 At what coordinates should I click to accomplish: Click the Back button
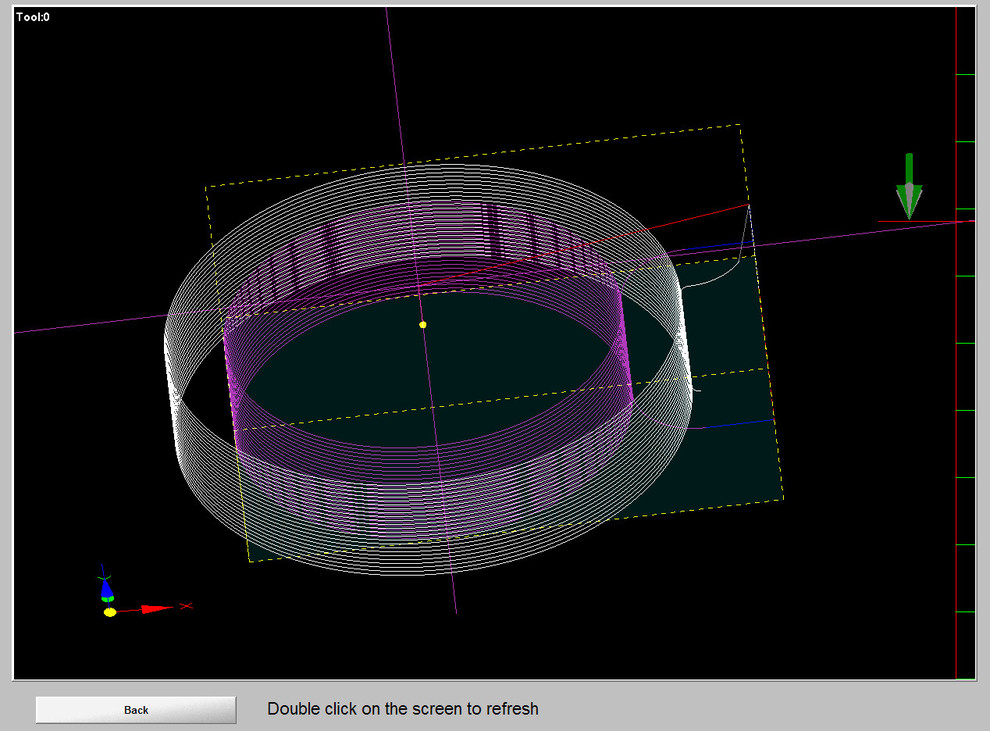click(136, 710)
